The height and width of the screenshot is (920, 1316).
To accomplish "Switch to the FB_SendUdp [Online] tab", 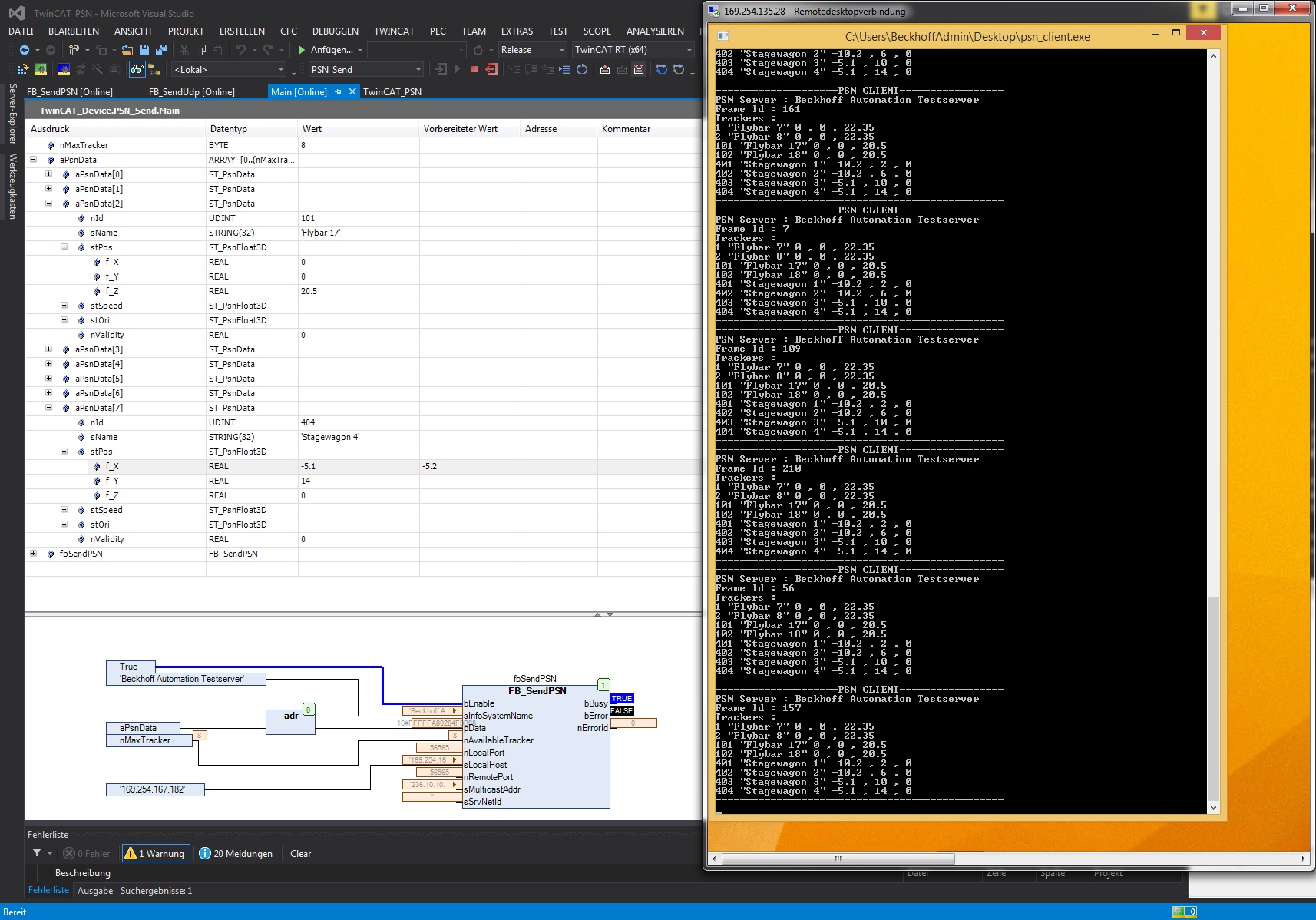I will (192, 92).
